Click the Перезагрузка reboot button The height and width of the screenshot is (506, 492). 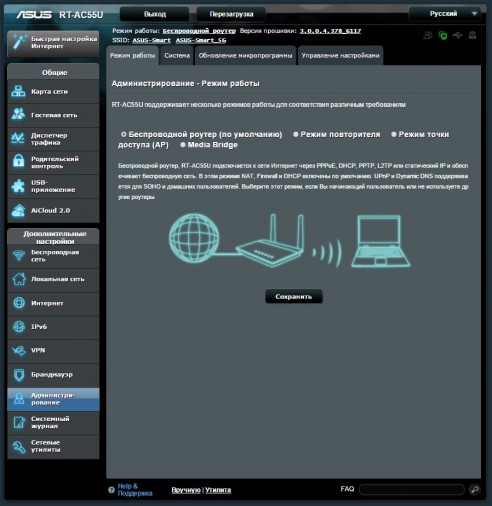pyautogui.click(x=231, y=14)
